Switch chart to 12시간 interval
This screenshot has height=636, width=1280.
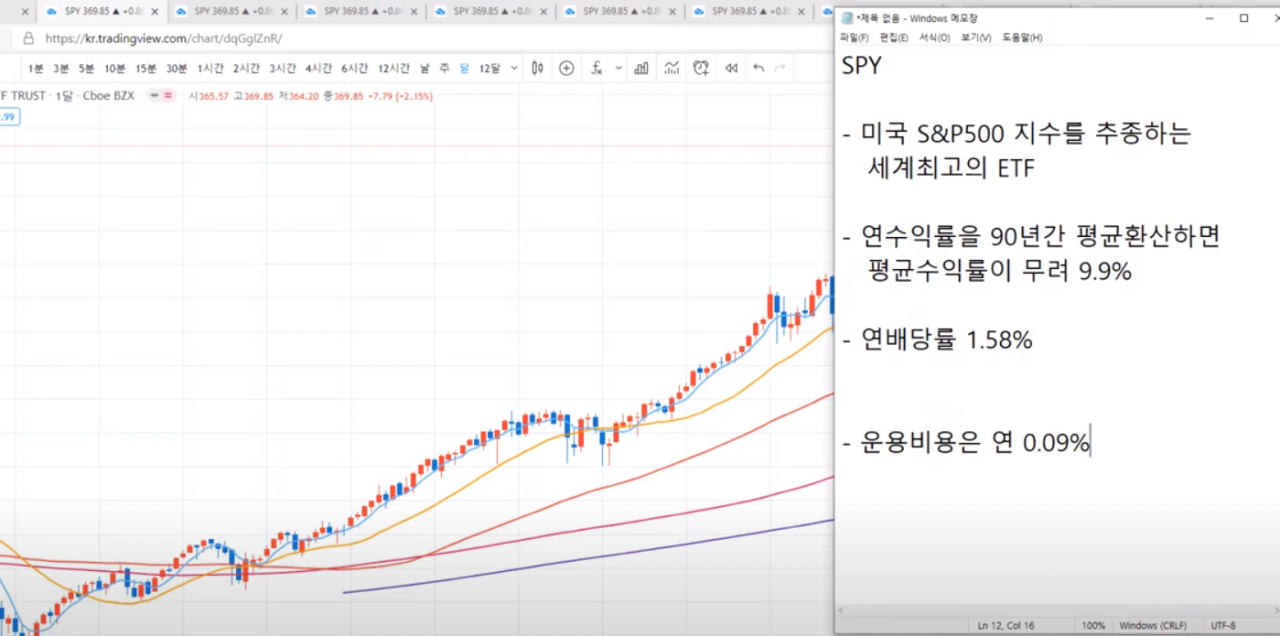(x=394, y=68)
